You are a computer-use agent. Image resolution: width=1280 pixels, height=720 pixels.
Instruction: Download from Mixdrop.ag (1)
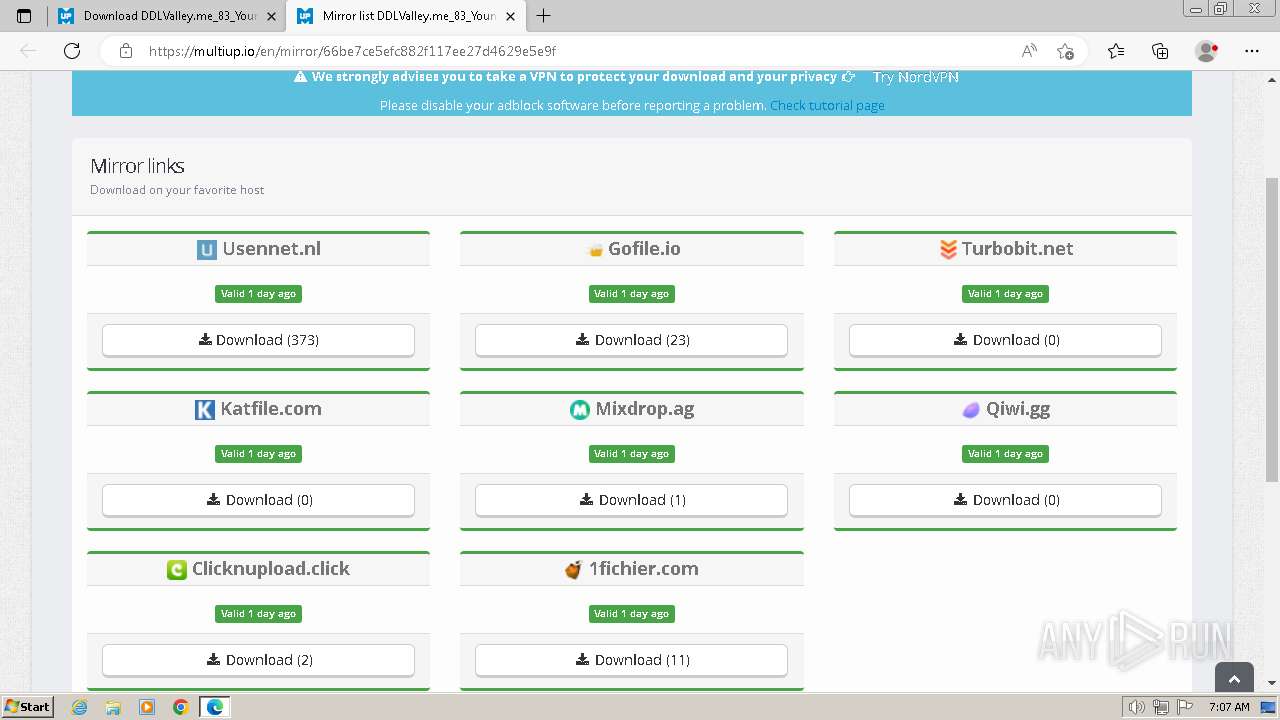pos(631,500)
